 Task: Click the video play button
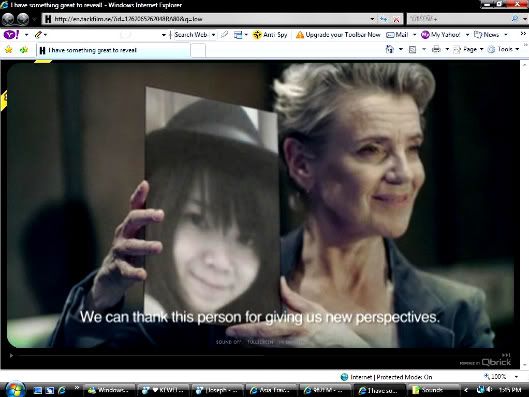[11, 355]
